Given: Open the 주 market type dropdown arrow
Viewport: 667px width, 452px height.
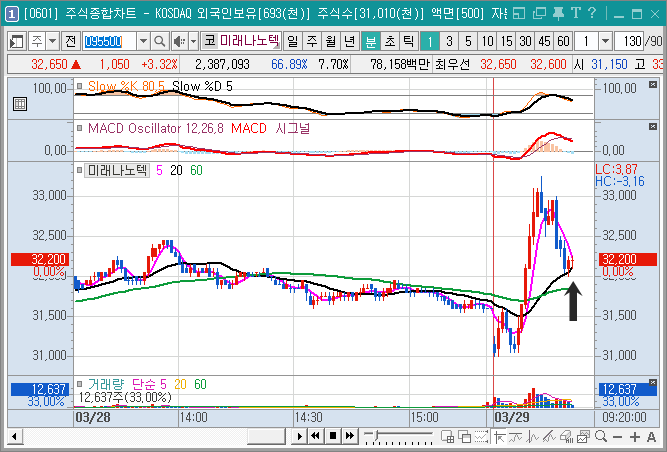Looking at the screenshot, I should pyautogui.click(x=52, y=41).
